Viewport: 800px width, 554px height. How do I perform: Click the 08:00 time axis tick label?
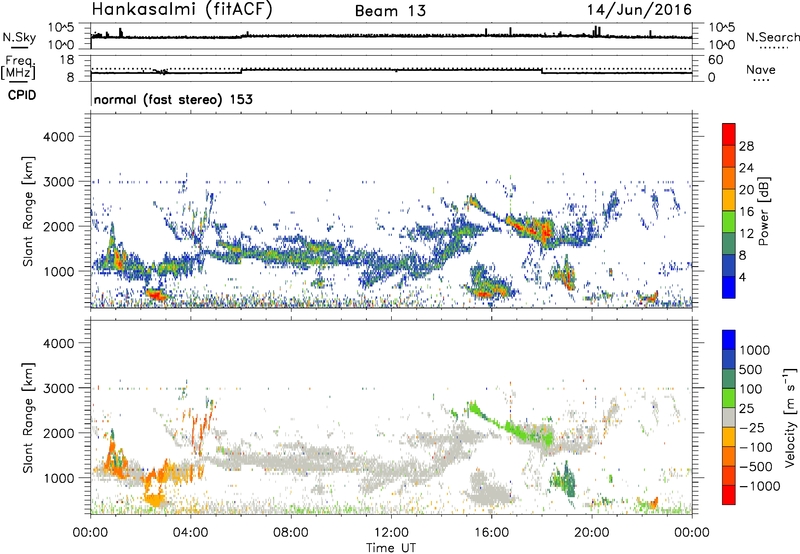click(x=291, y=533)
